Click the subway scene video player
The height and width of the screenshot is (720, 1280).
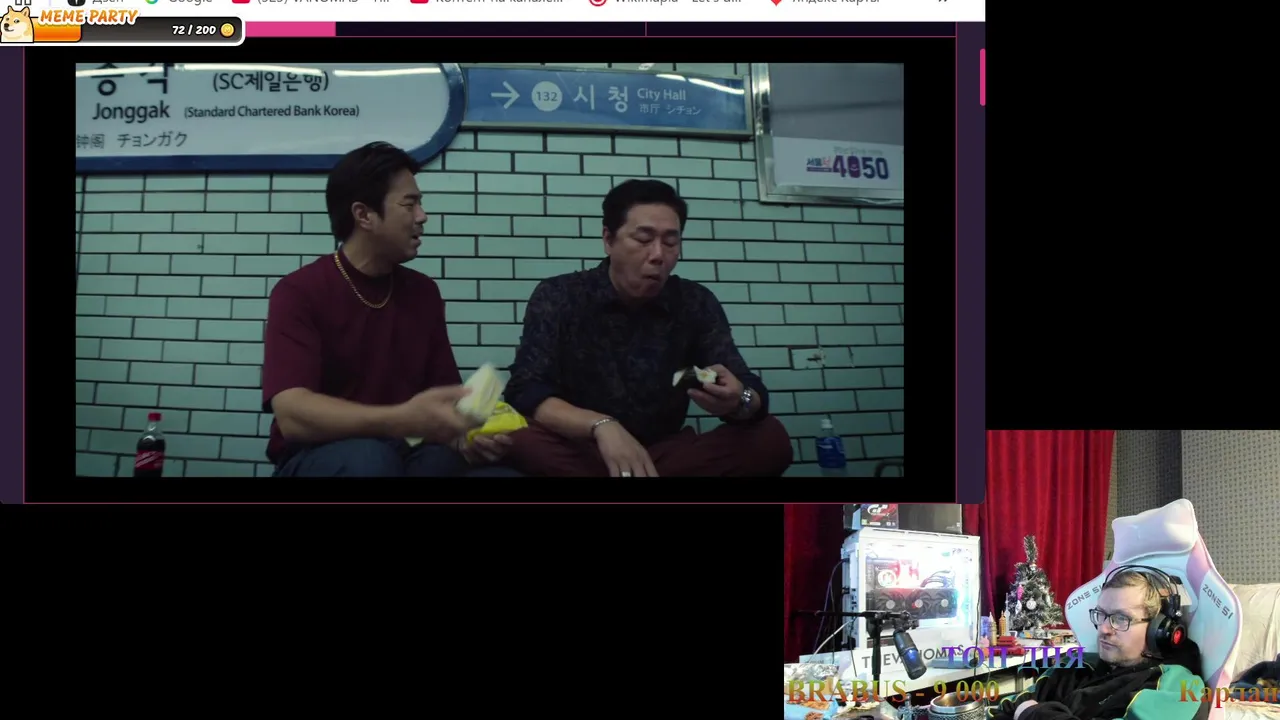click(489, 270)
